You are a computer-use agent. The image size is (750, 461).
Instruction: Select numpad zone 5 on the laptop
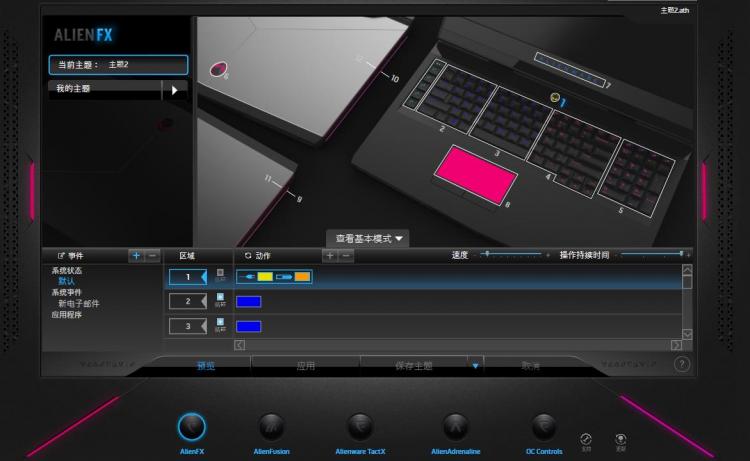click(x=637, y=177)
